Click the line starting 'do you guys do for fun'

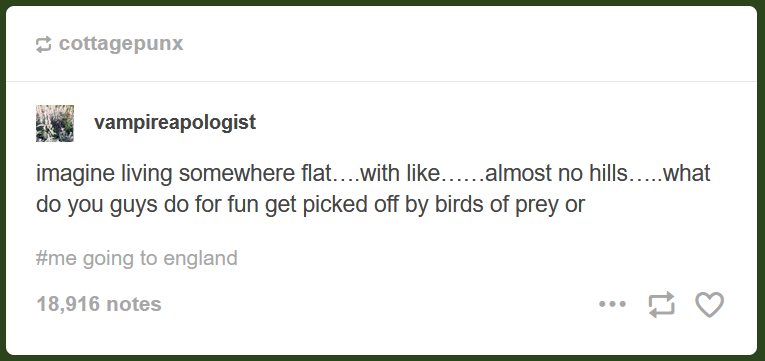(310, 205)
